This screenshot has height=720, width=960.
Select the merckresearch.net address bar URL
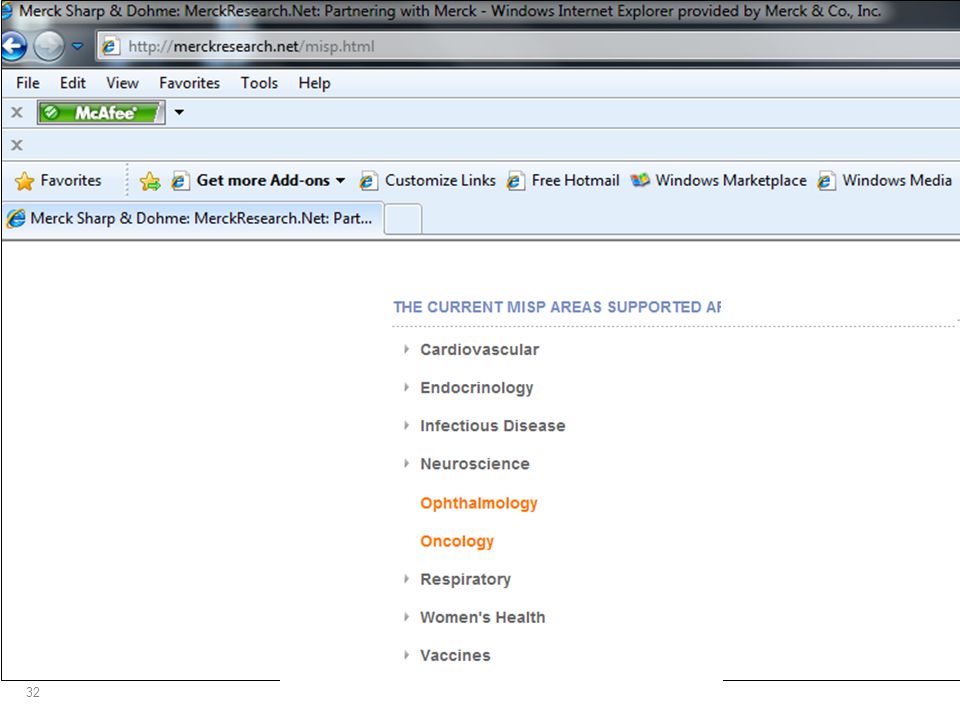tap(251, 47)
